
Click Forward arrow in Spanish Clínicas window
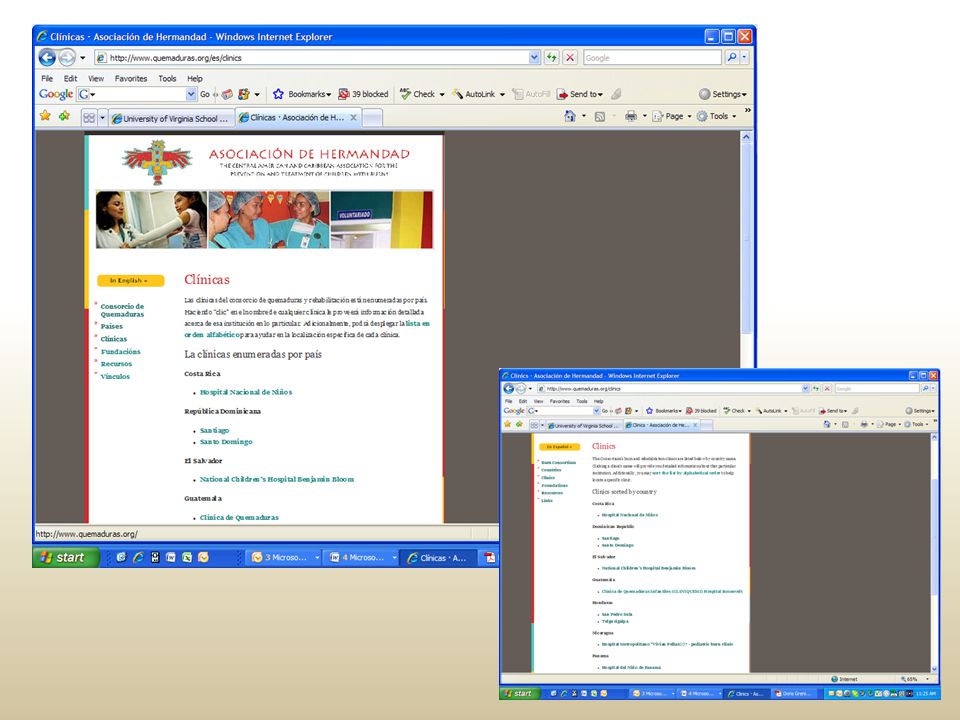[67, 58]
